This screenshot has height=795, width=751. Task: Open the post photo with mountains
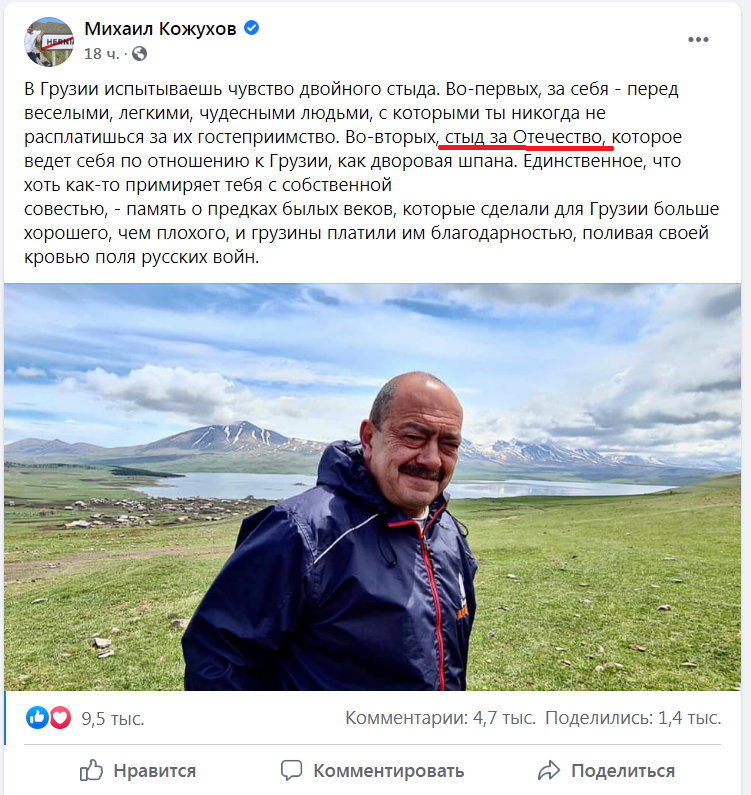pos(372,487)
